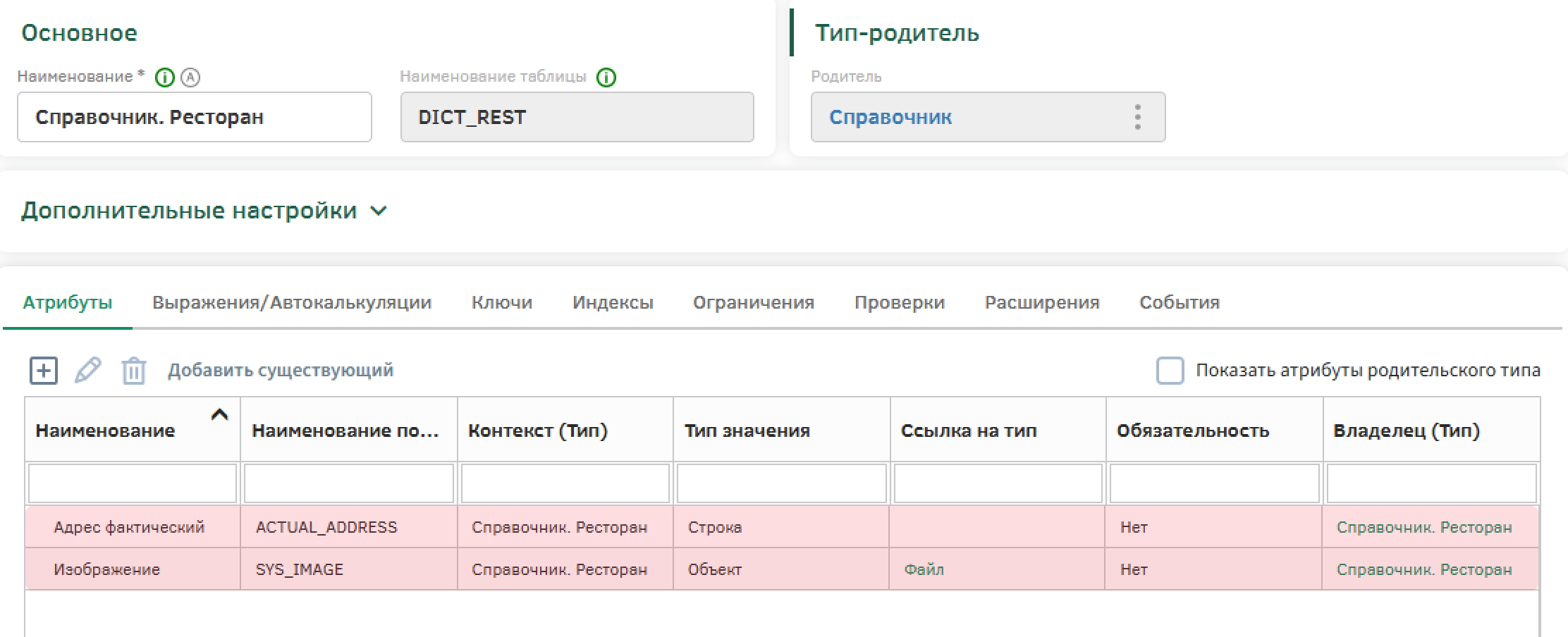Open three-dot menu in Родитель field
Image resolution: width=1568 pixels, height=637 pixels.
(x=1137, y=117)
